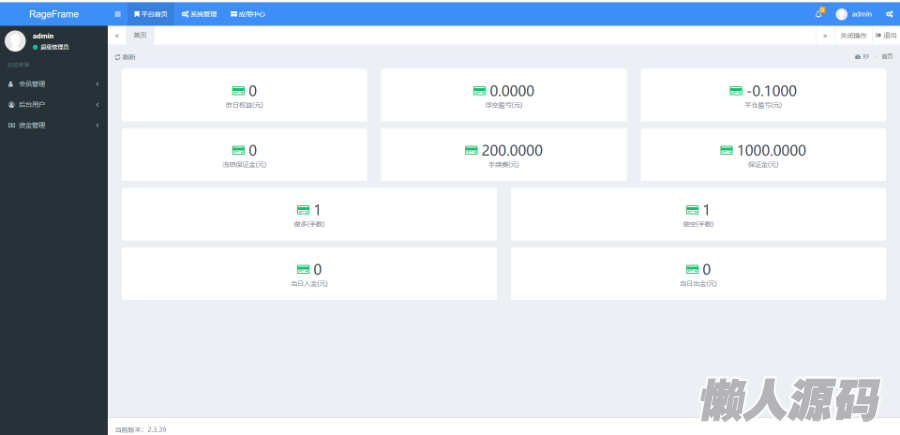
Task: Expand the 会员管理 menu chevron
Action: (x=97, y=84)
